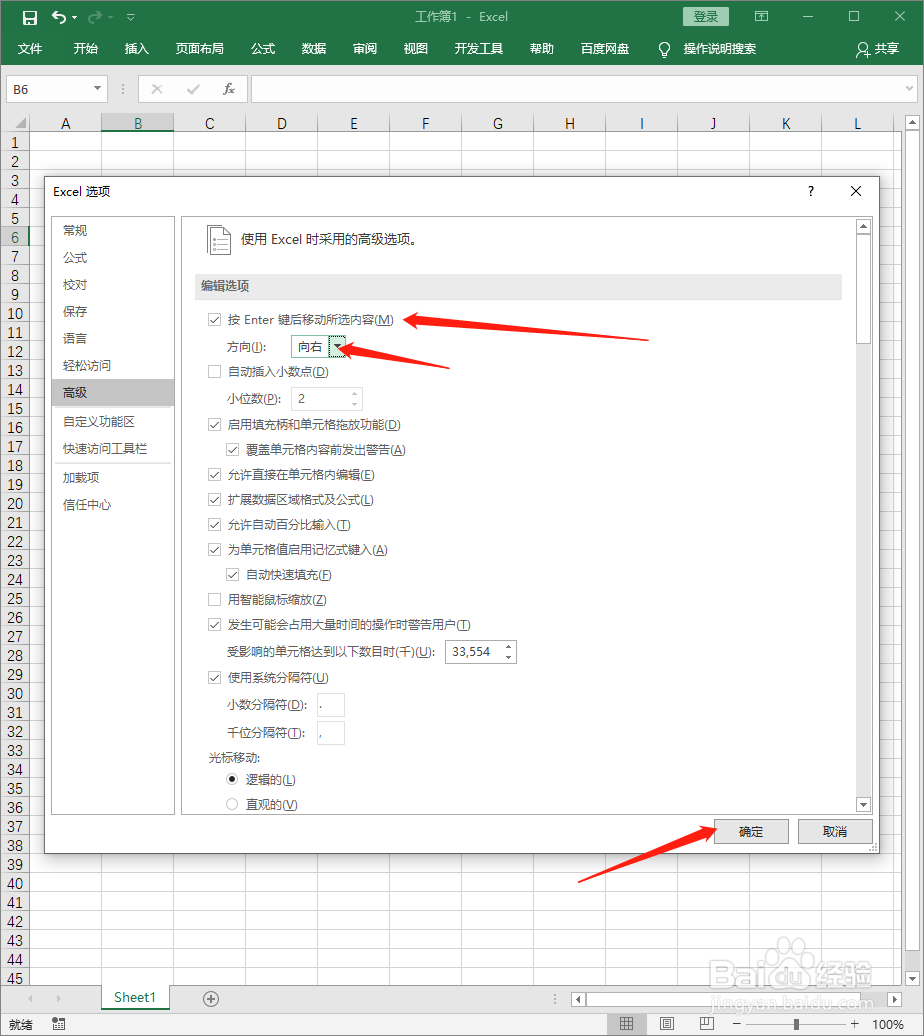Click the 千位分隔符 input field
Image resolution: width=924 pixels, height=1036 pixels.
pyautogui.click(x=330, y=732)
